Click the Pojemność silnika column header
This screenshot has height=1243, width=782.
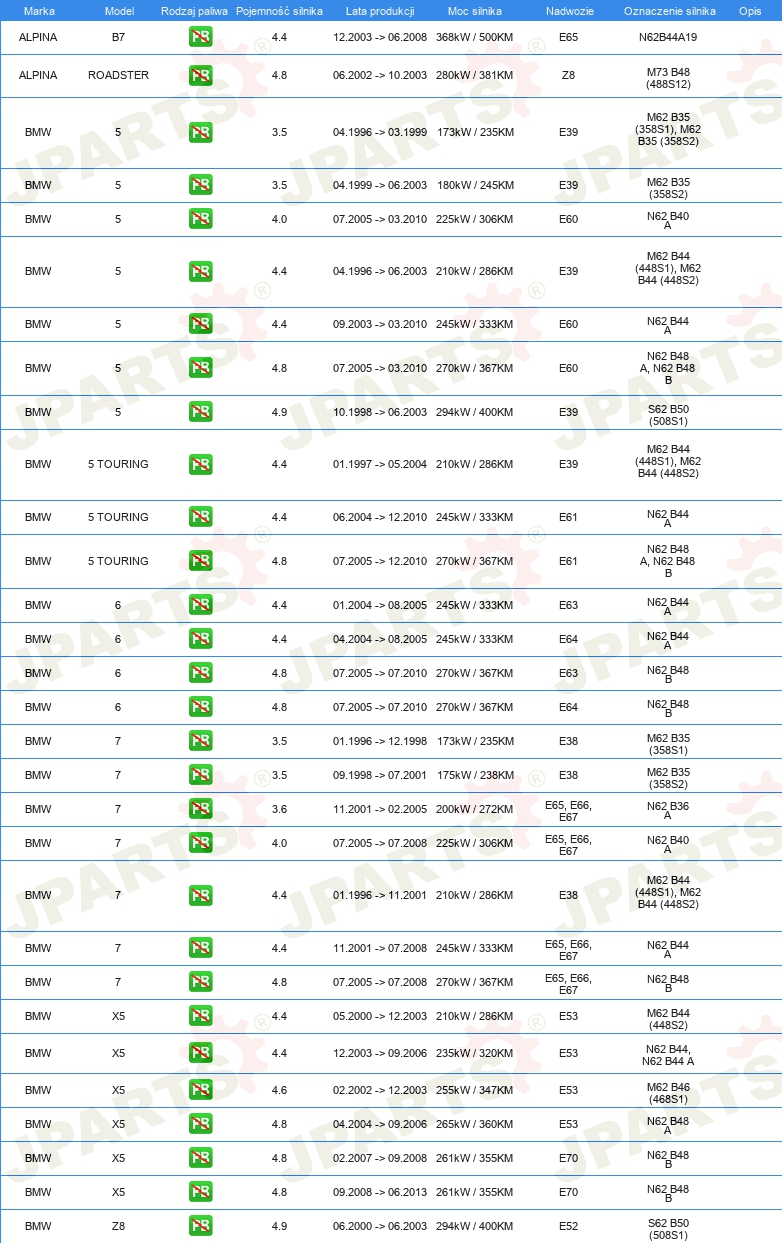pyautogui.click(x=279, y=11)
